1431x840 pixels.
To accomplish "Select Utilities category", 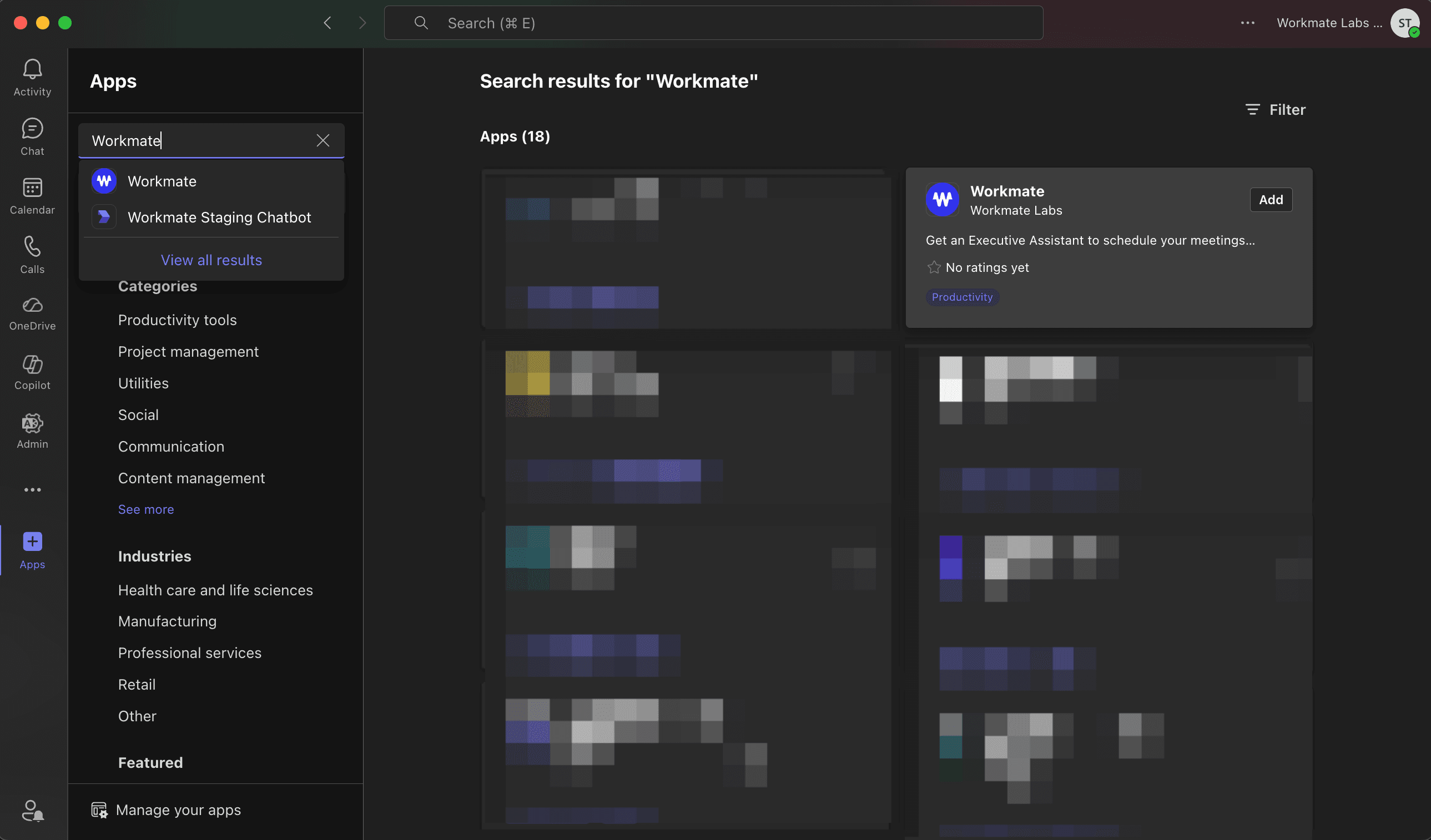I will (x=143, y=383).
